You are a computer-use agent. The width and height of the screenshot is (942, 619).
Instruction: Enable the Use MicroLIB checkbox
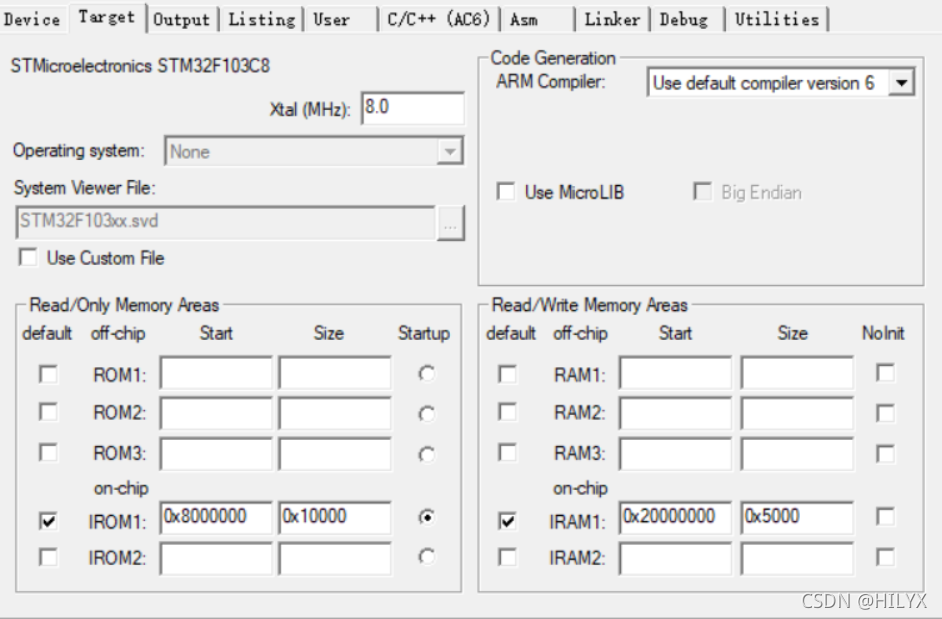(x=506, y=192)
